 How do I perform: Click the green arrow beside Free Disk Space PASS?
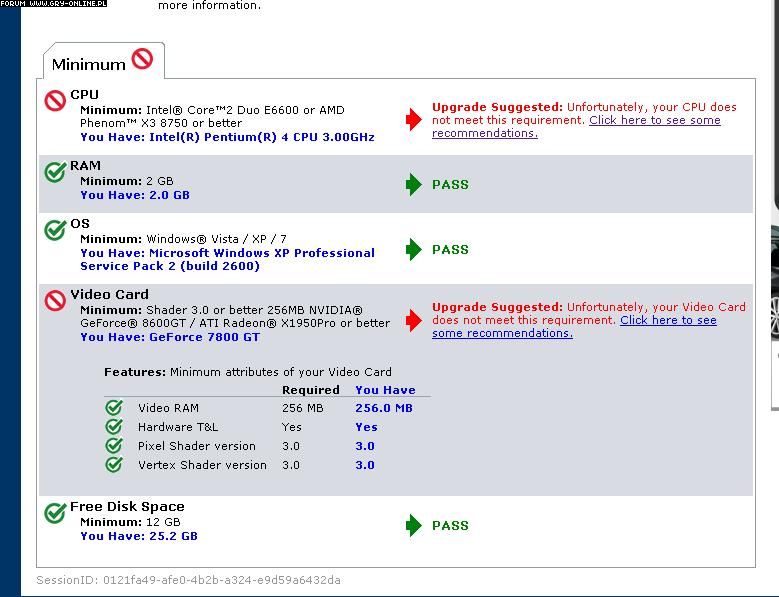pos(413,525)
